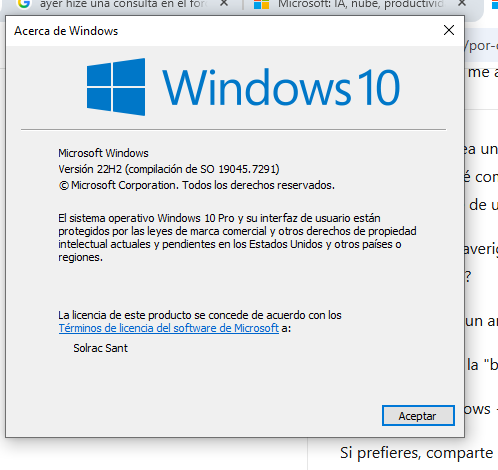The width and height of the screenshot is (498, 470).
Task: Click the Windows 10 flag logo
Action: point(116,87)
